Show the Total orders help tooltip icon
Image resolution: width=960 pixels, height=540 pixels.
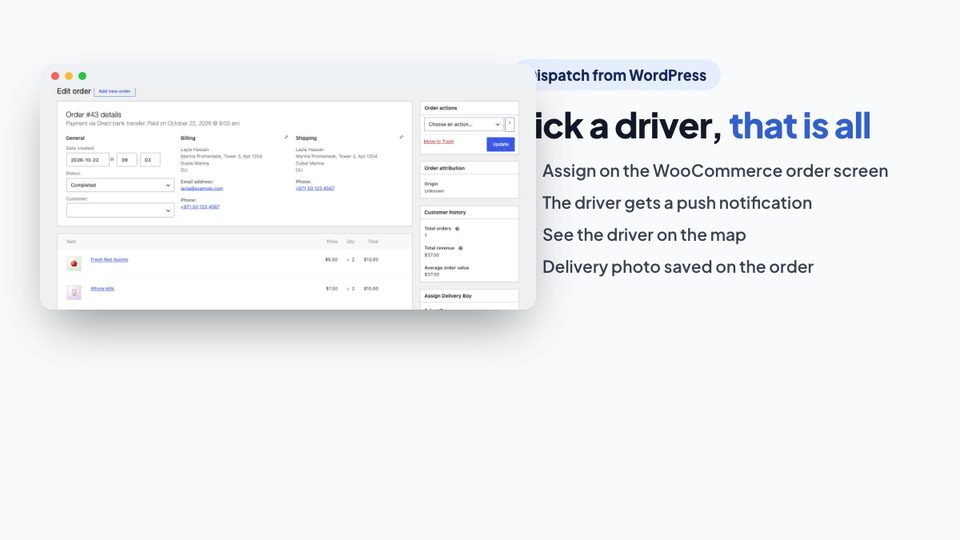click(x=457, y=228)
